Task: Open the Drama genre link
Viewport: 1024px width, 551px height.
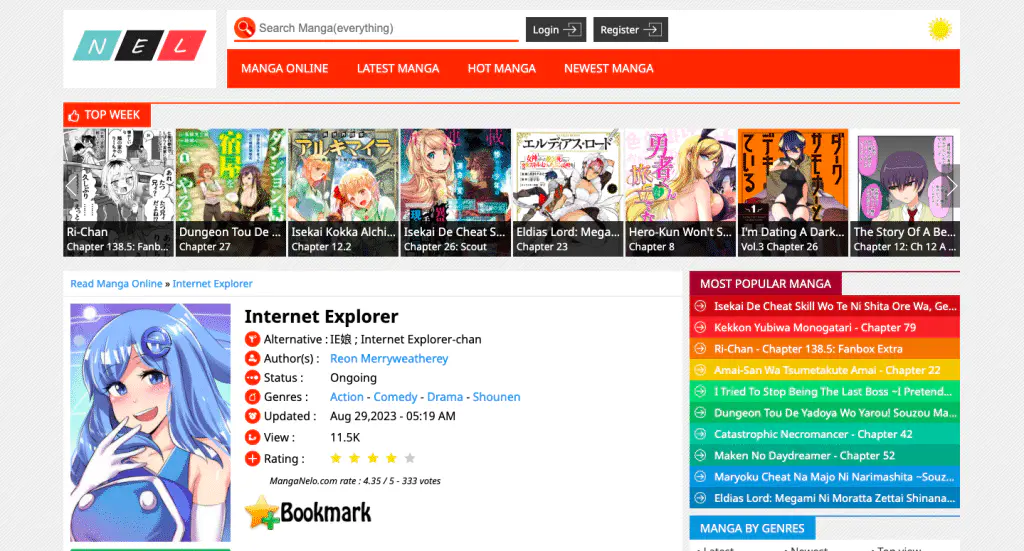Action: 445,397
